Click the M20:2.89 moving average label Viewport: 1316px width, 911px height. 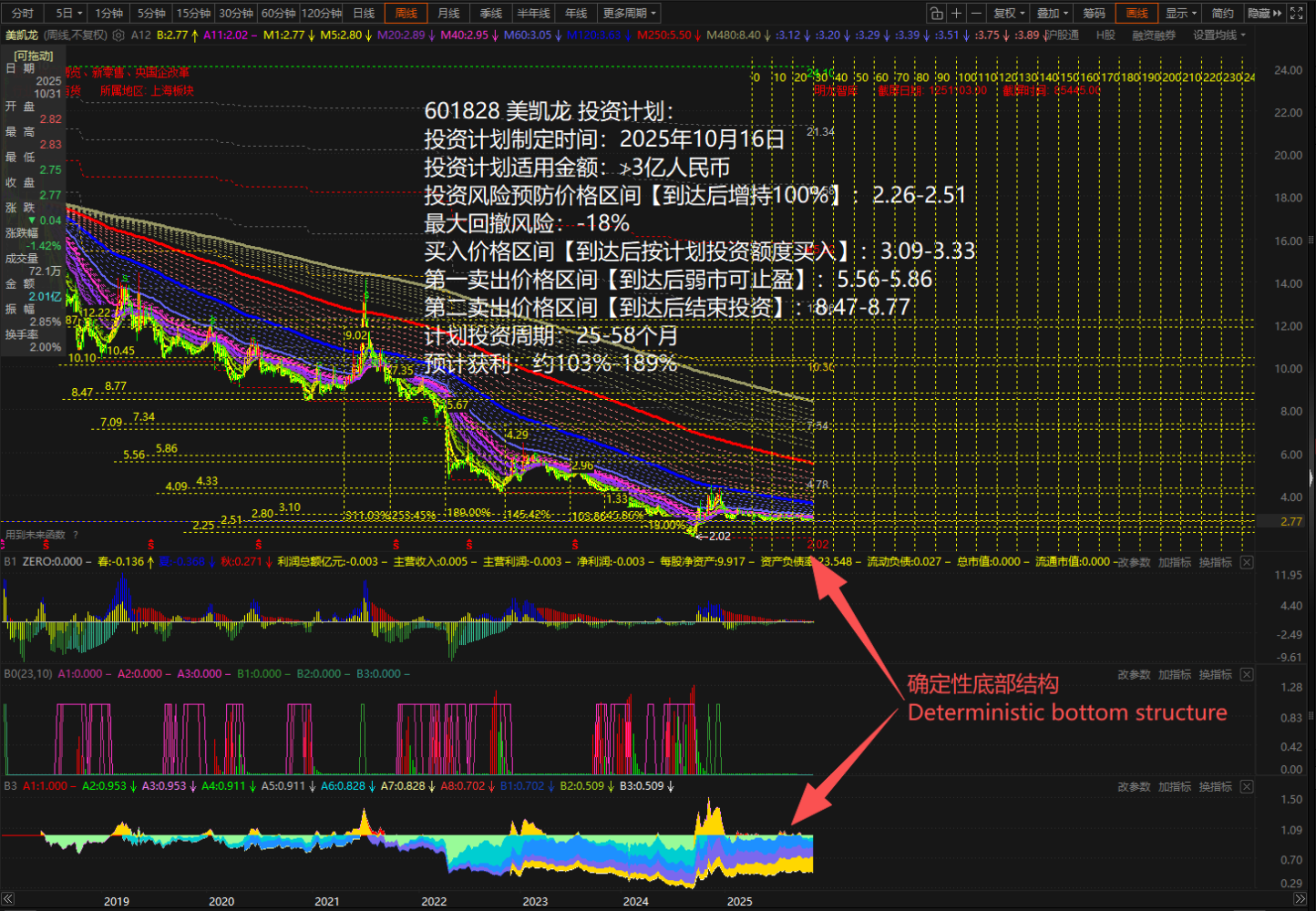[401, 36]
